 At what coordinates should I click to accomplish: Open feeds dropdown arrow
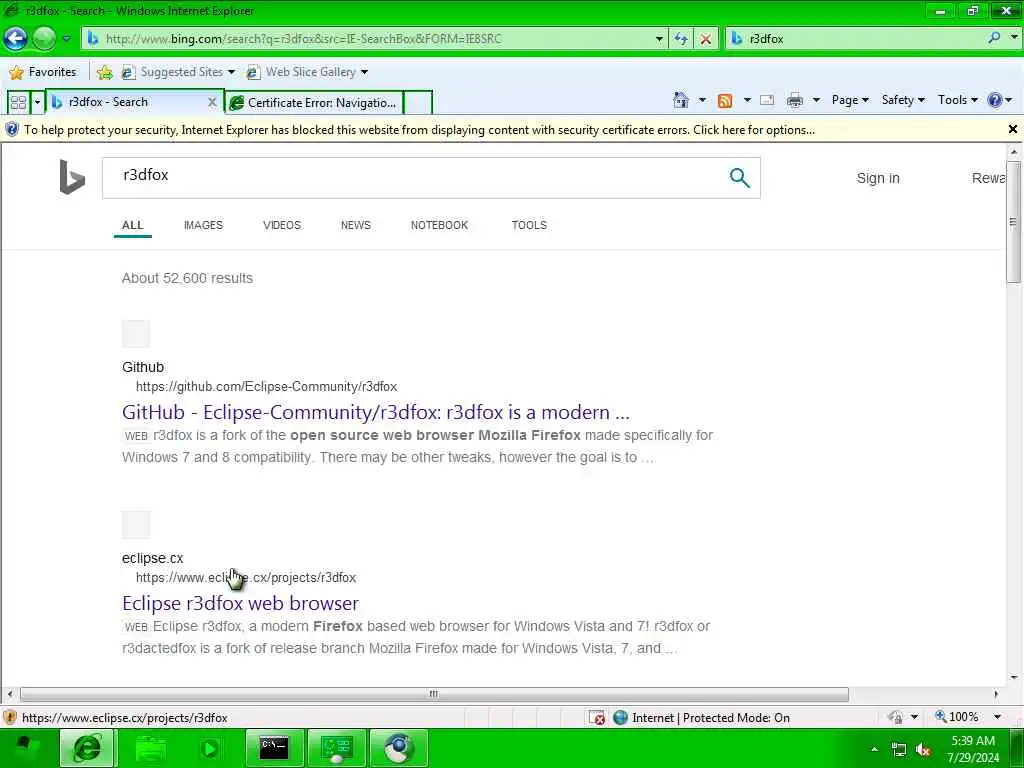click(746, 100)
